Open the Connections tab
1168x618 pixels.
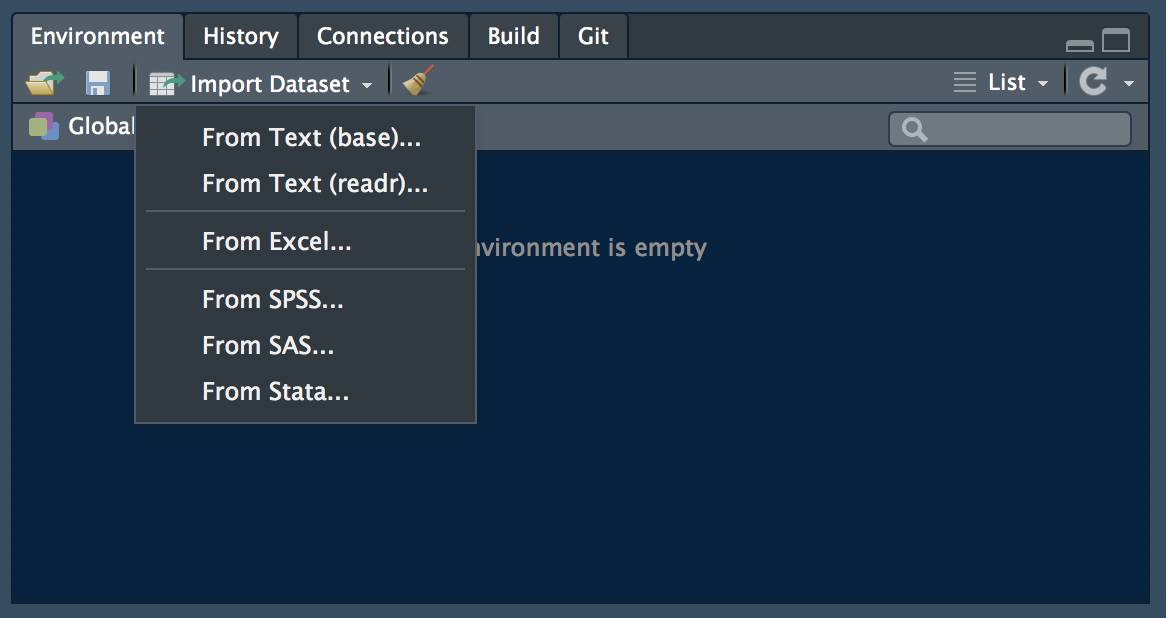[x=383, y=36]
